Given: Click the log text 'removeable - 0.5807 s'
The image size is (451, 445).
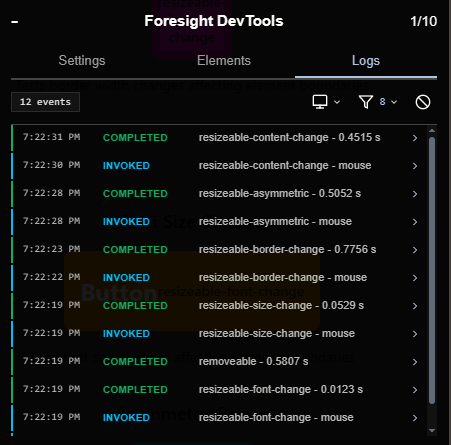Looking at the screenshot, I should 253,361.
